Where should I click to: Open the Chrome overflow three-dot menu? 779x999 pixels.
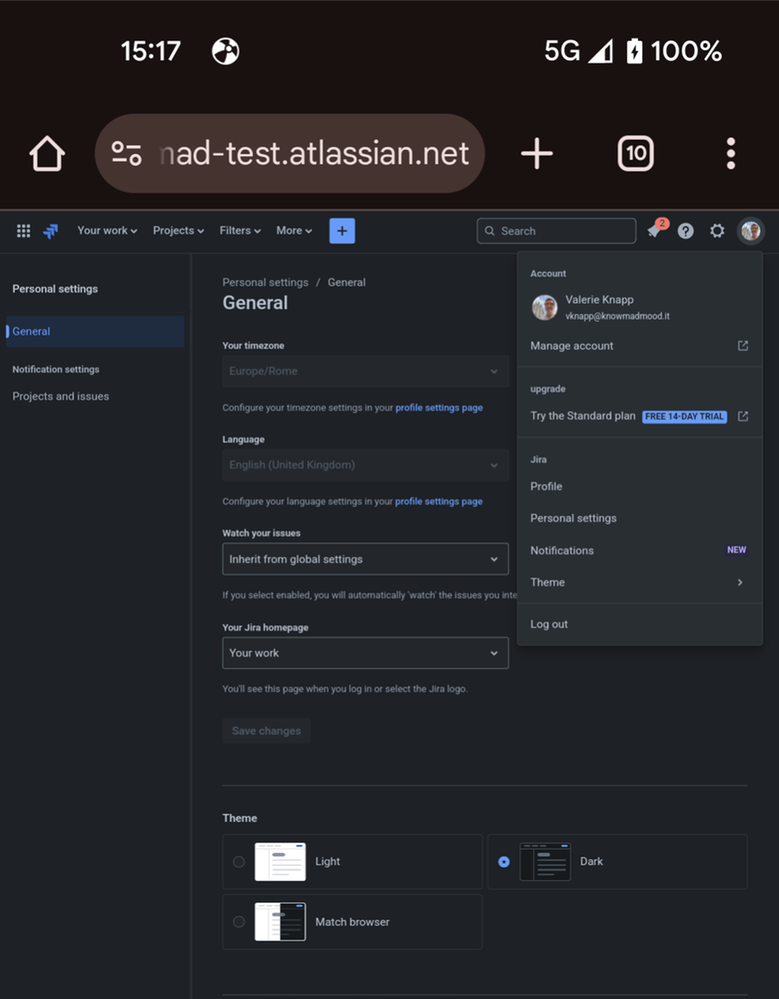click(x=731, y=153)
